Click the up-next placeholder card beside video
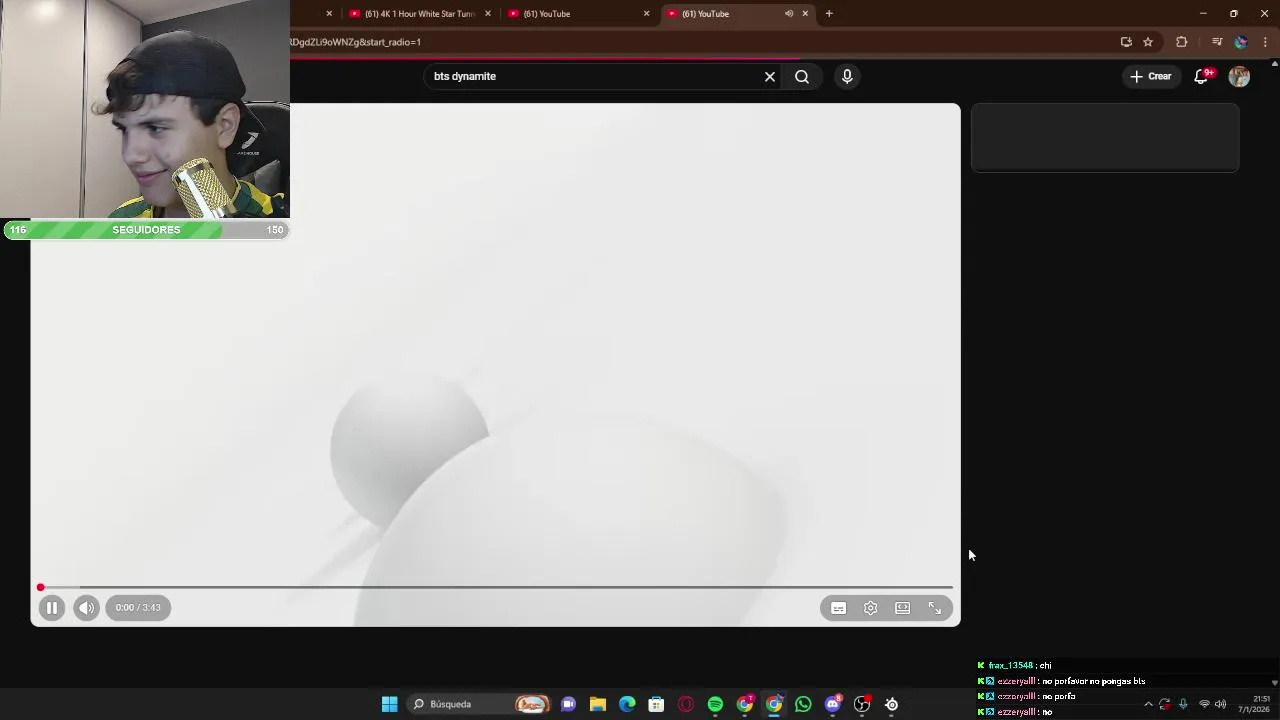 tap(1105, 138)
